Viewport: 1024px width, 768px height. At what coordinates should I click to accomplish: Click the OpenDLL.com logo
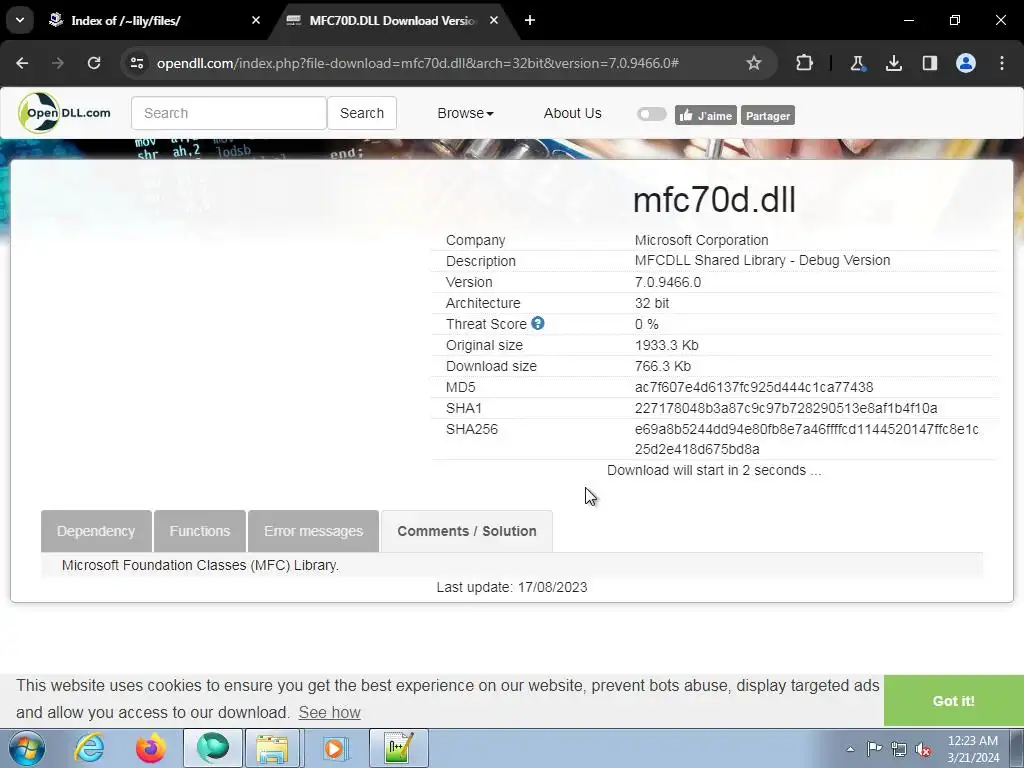pos(65,113)
